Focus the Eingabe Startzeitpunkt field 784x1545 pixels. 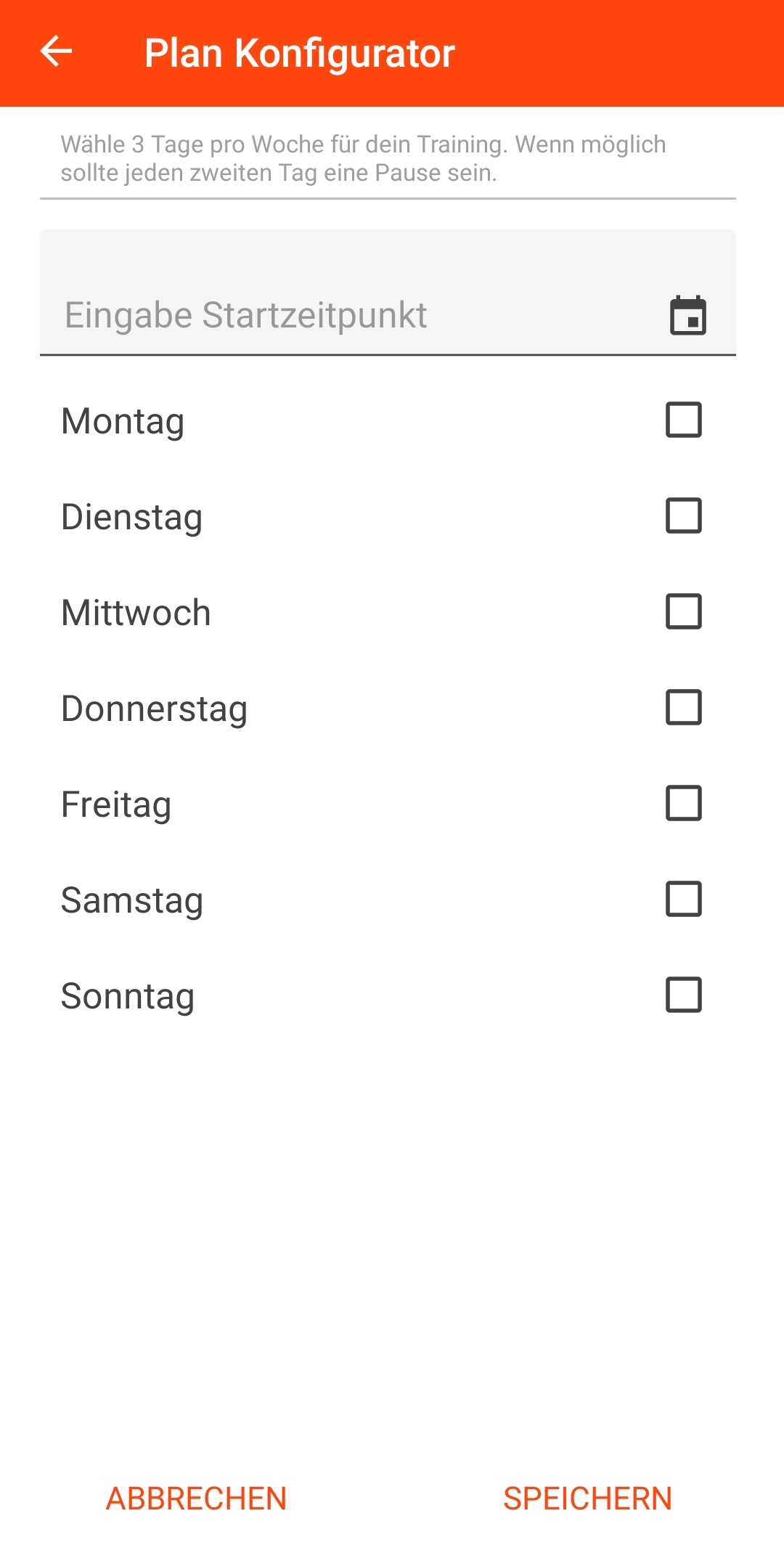point(348,315)
